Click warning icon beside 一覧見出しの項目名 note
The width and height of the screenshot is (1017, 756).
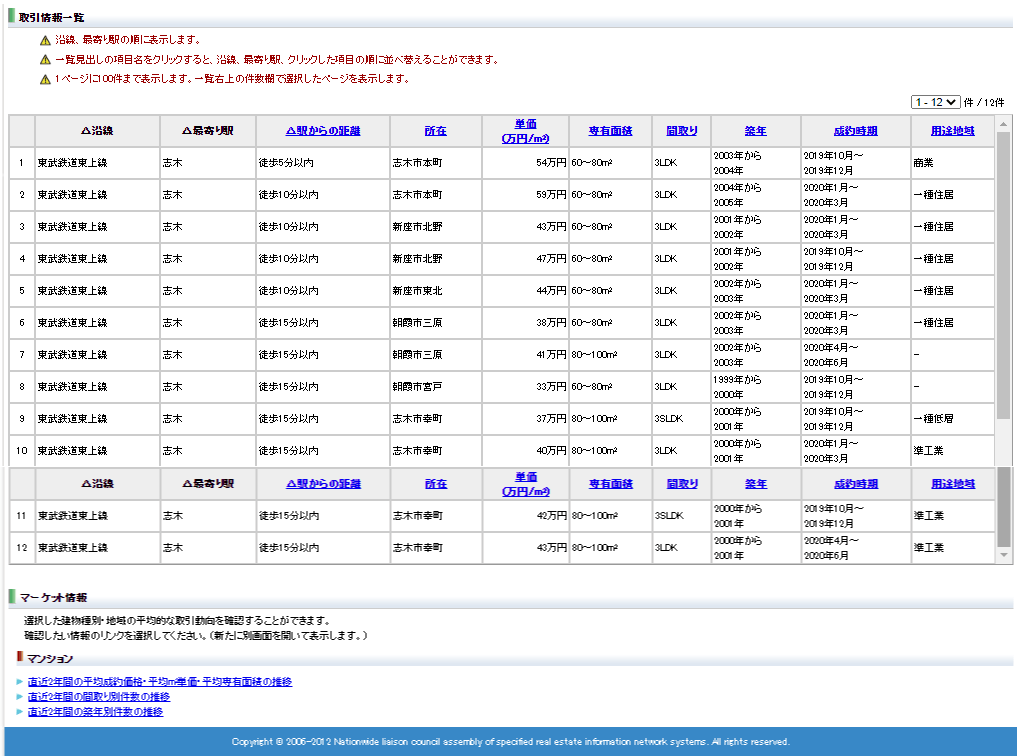pyautogui.click(x=45, y=60)
